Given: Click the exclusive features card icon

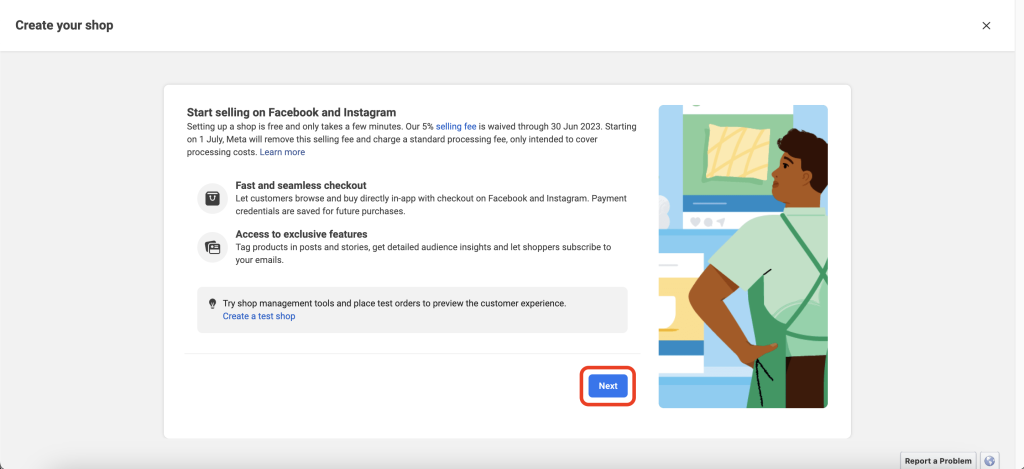Looking at the screenshot, I should tap(212, 247).
